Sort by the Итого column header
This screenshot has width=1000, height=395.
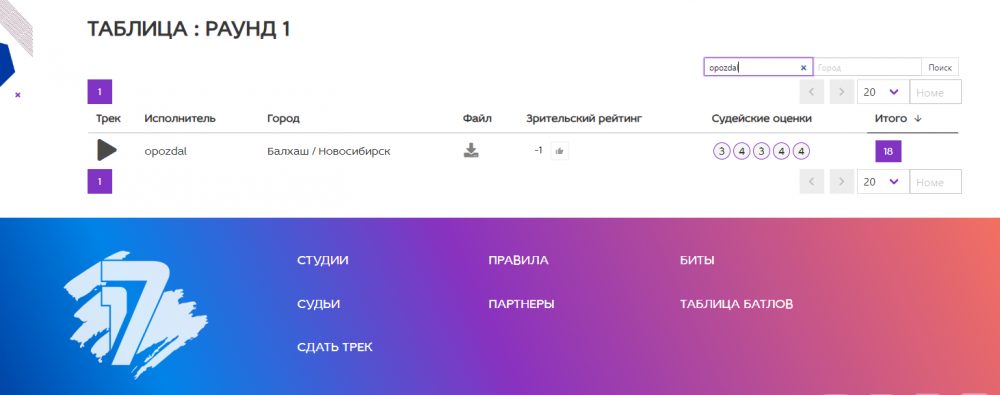pos(898,118)
